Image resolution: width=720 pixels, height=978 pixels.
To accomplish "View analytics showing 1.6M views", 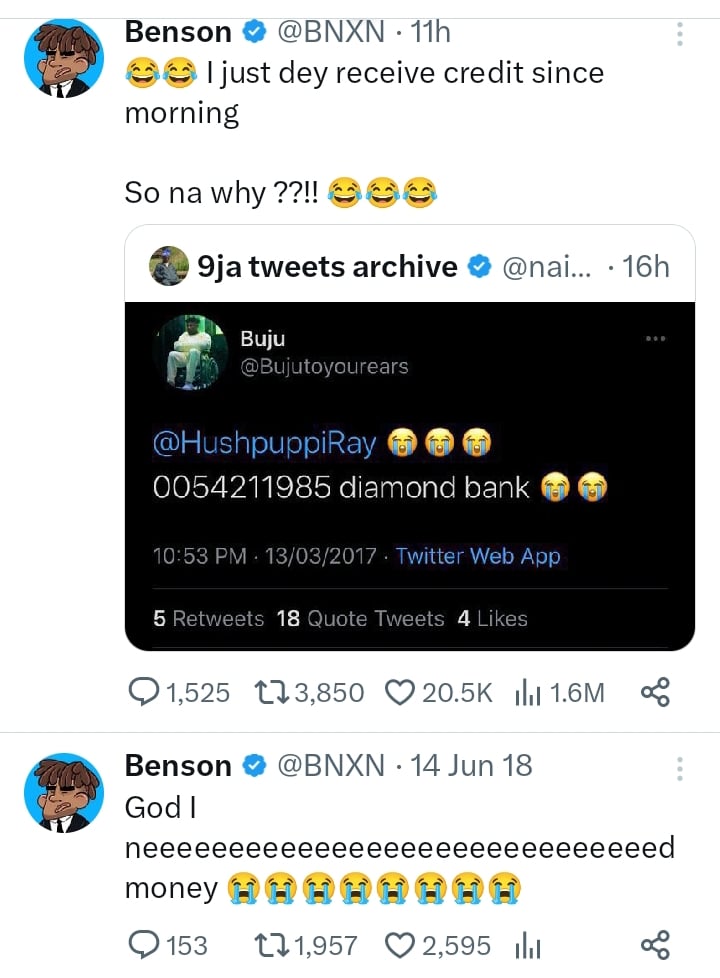I will [x=526, y=692].
